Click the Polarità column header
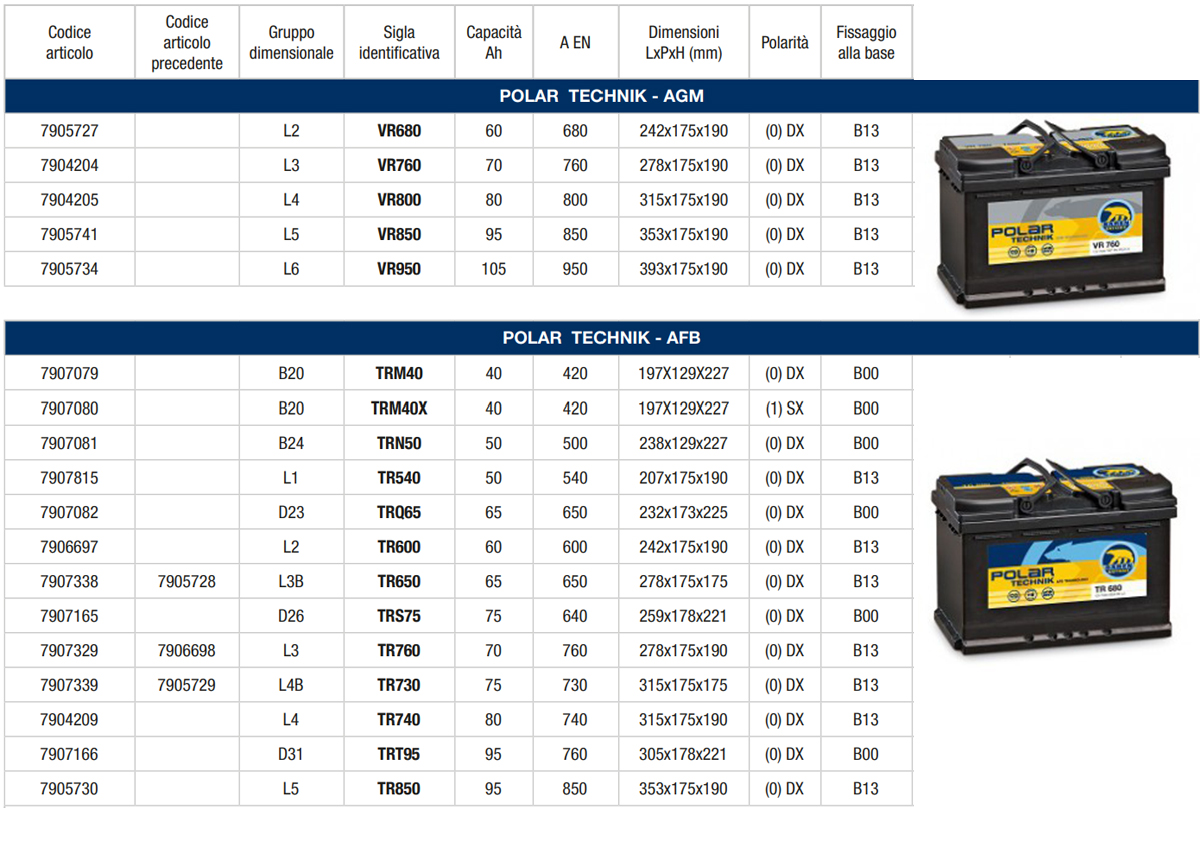1200x844 pixels. click(785, 43)
